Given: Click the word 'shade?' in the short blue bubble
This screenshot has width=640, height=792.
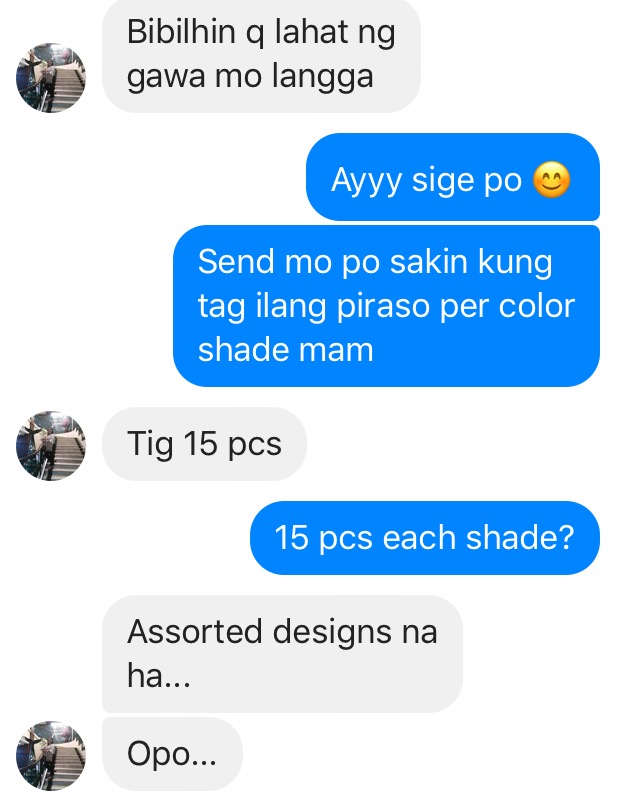Looking at the screenshot, I should coord(520,537).
